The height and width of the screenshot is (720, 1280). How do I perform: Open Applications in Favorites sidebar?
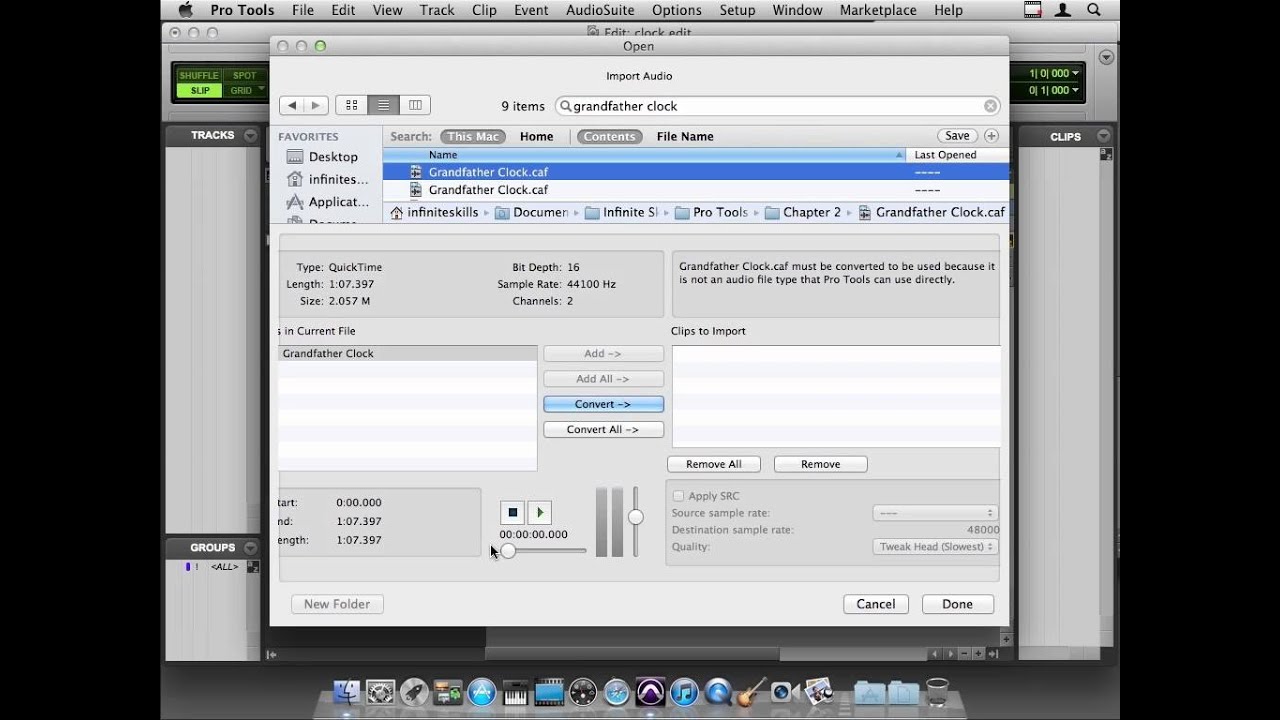coord(327,202)
